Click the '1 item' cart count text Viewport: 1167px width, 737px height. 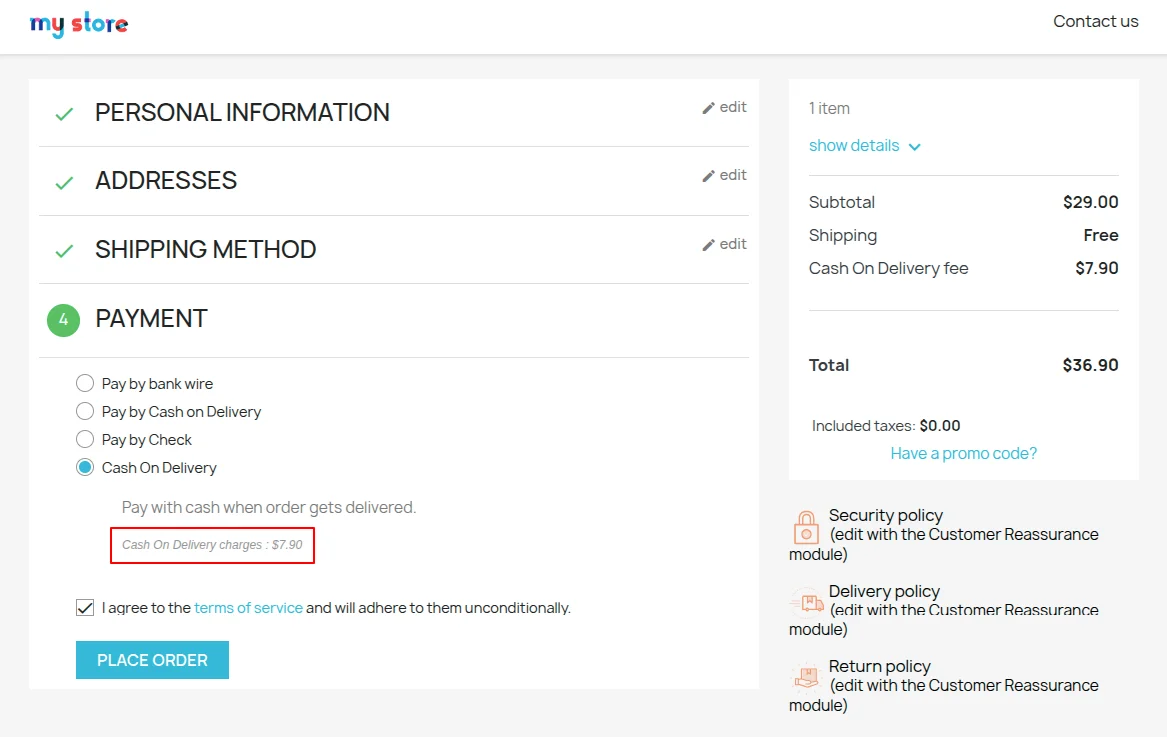829,108
